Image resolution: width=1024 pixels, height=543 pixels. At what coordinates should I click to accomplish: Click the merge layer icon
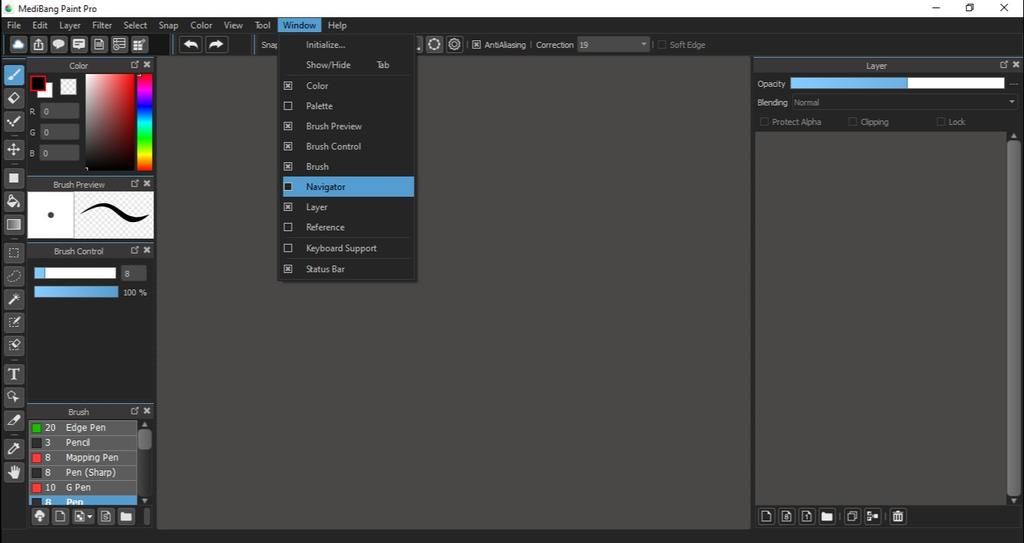pos(872,516)
